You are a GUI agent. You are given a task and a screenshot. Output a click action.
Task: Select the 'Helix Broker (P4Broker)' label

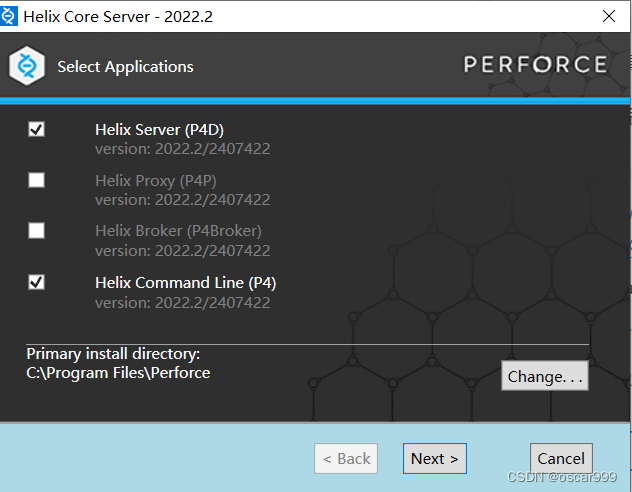pos(179,231)
